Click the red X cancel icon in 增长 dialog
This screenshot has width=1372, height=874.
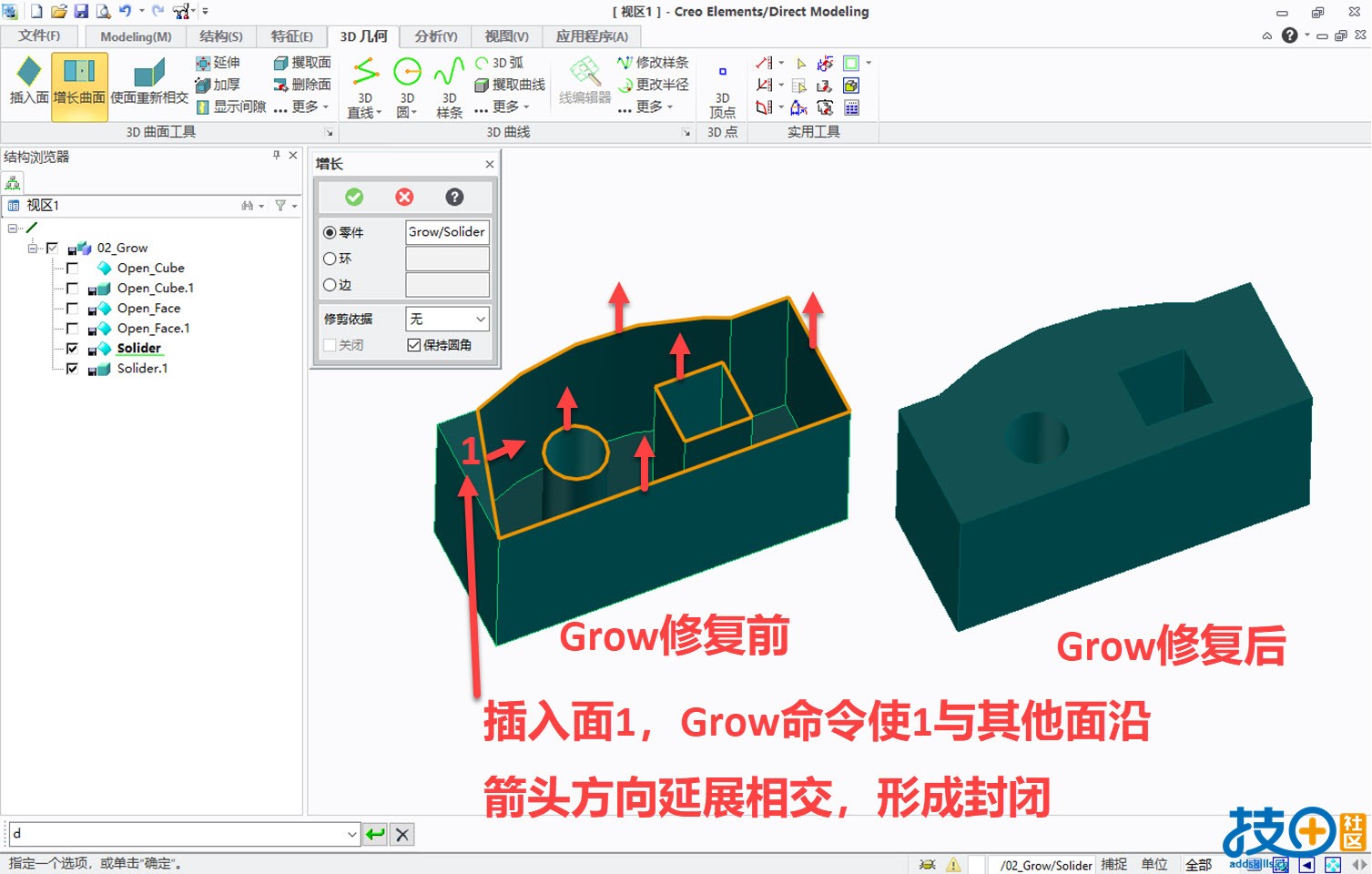[x=404, y=197]
